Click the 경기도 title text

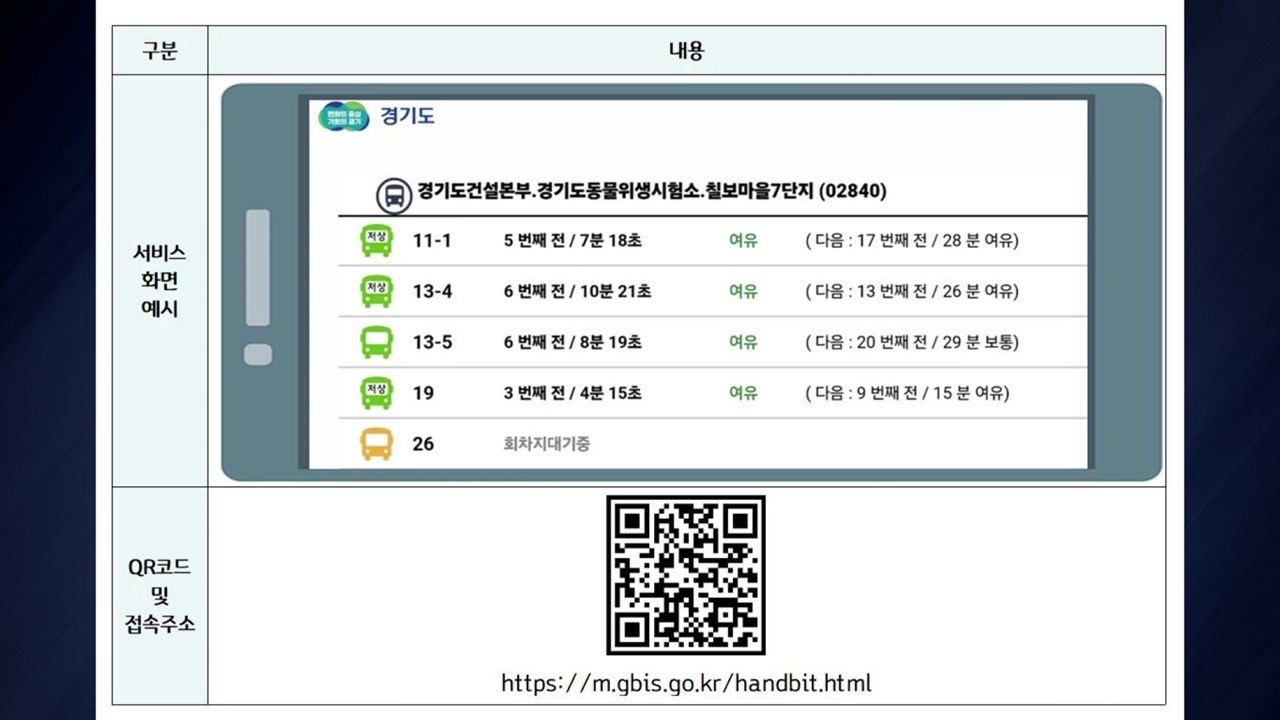pos(407,116)
